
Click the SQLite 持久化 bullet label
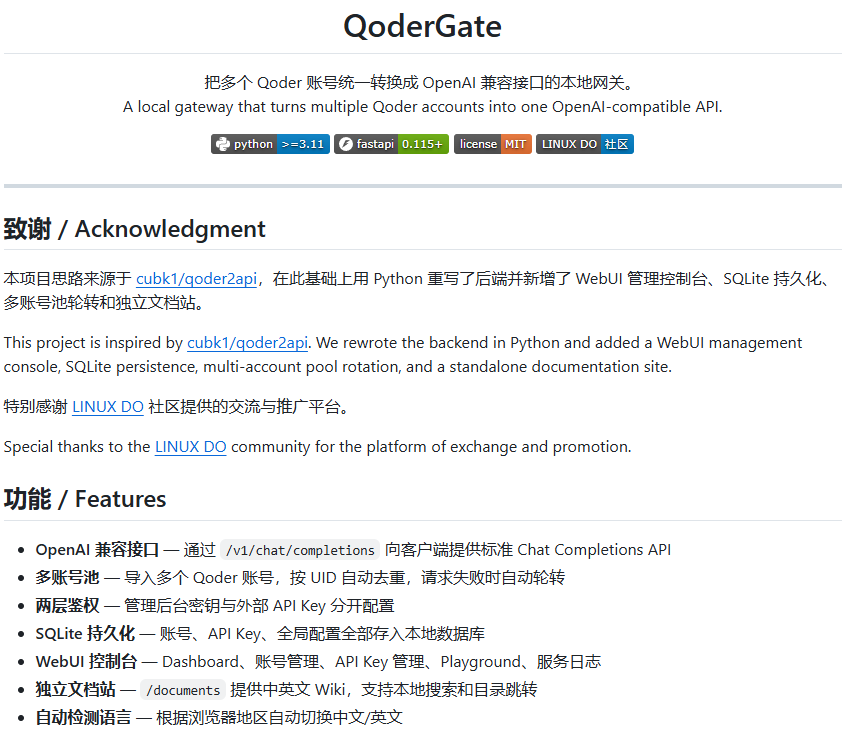pyautogui.click(x=85, y=634)
